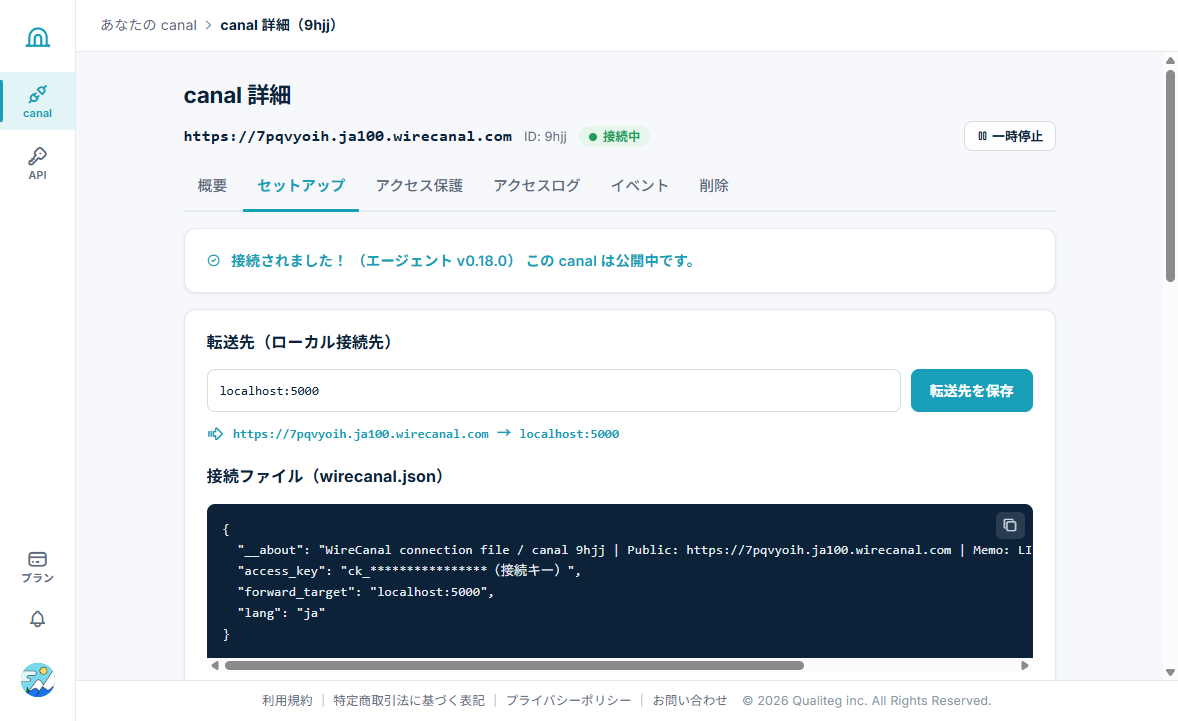Click the localhost:5000 mapping destination text
Image resolution: width=1178 pixels, height=721 pixels.
click(x=569, y=434)
